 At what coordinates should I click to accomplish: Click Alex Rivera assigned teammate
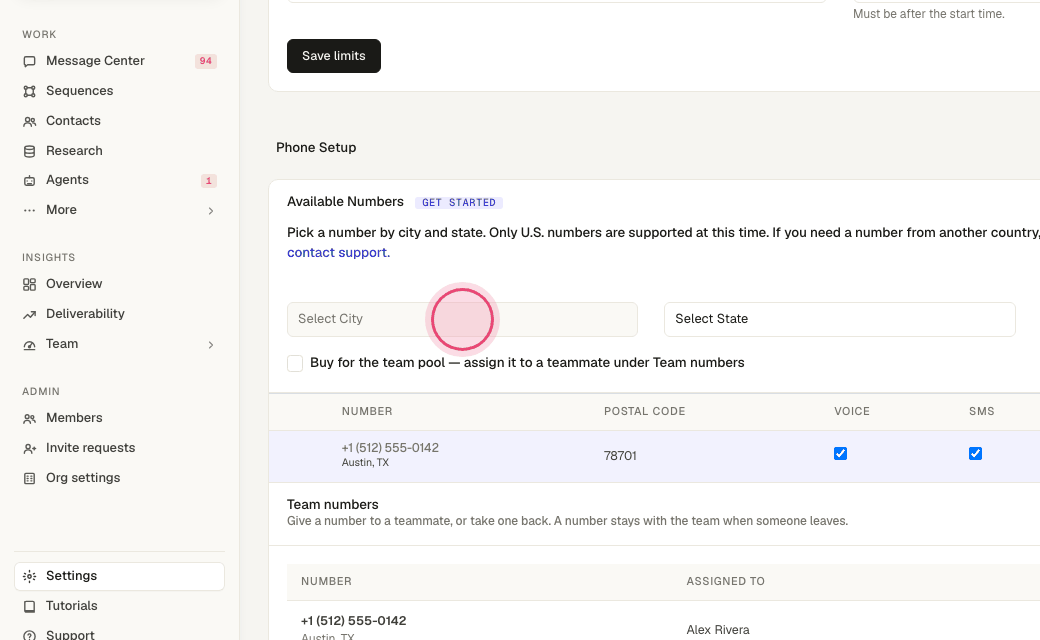[718, 629]
